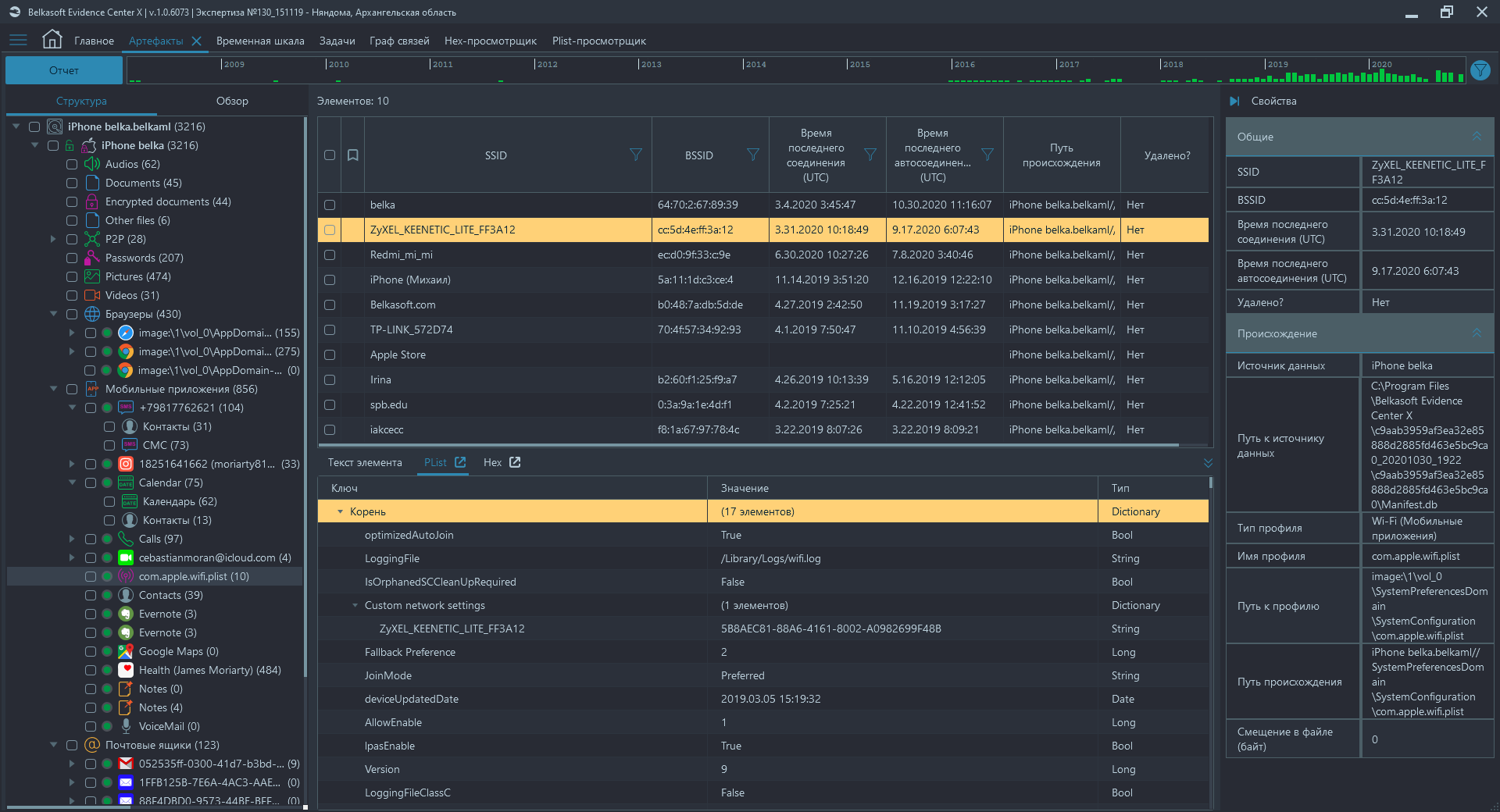1500x812 pixels.
Task: Collapse the iPhone belka.belkaml root node
Action: (16, 126)
